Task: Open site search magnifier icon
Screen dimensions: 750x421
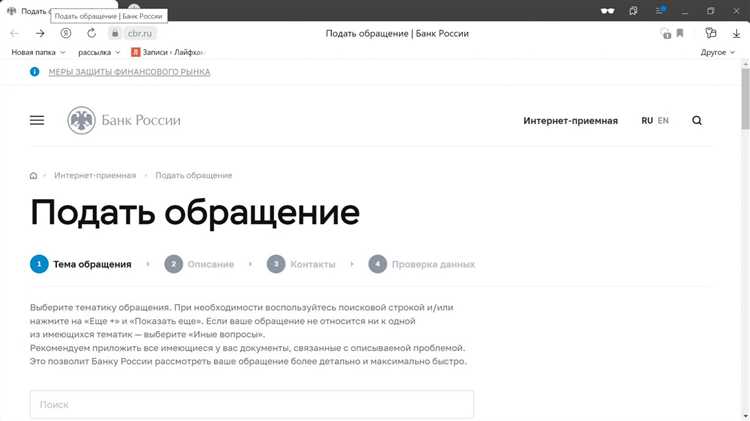Action: pyautogui.click(x=697, y=121)
